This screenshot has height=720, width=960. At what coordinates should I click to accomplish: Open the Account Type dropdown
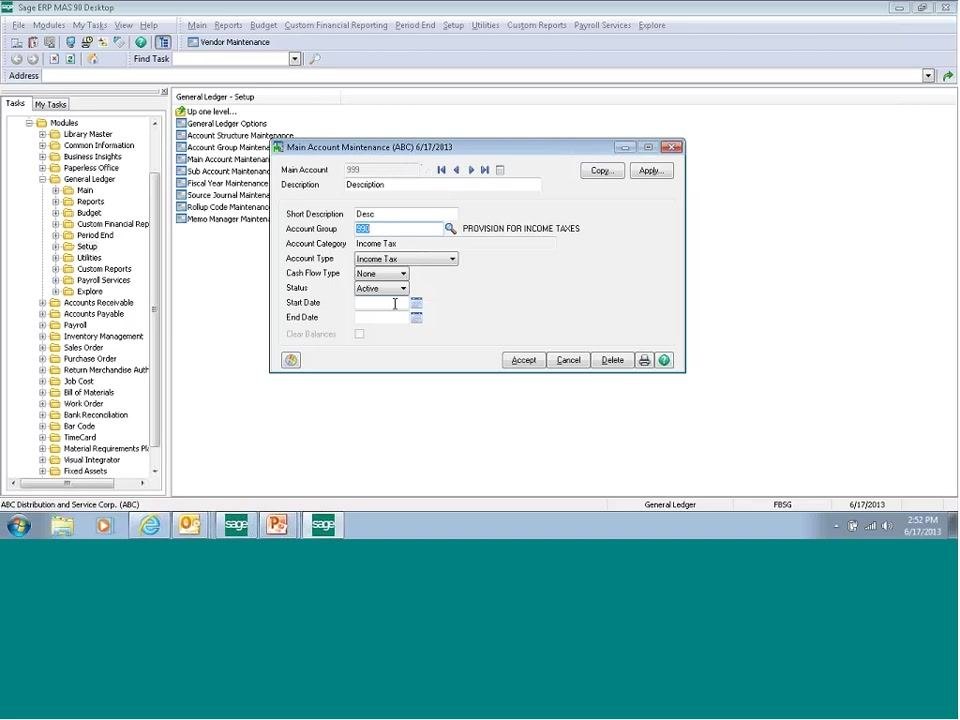point(452,259)
